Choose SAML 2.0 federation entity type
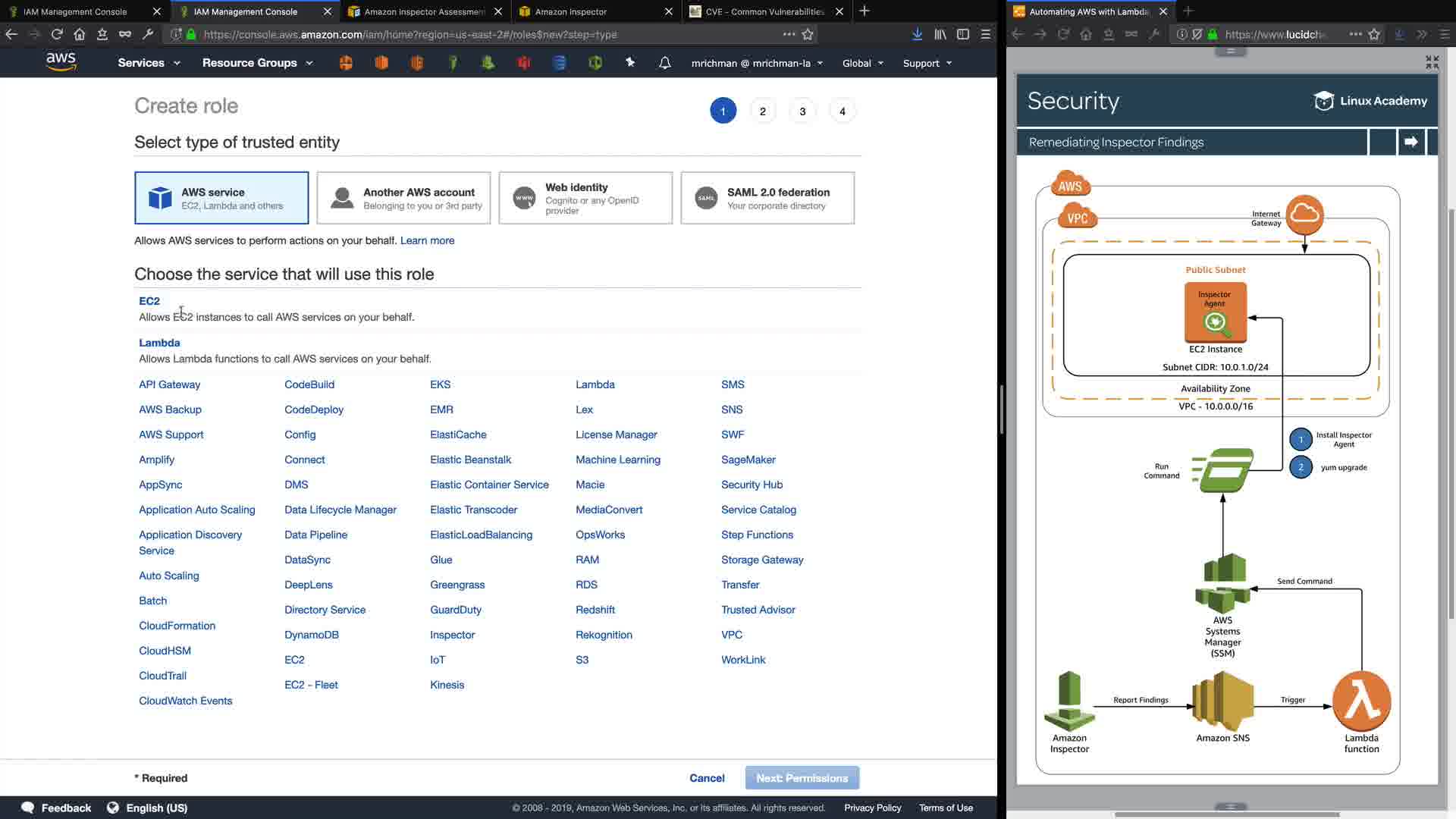Viewport: 1456px width, 819px height. 767,198
